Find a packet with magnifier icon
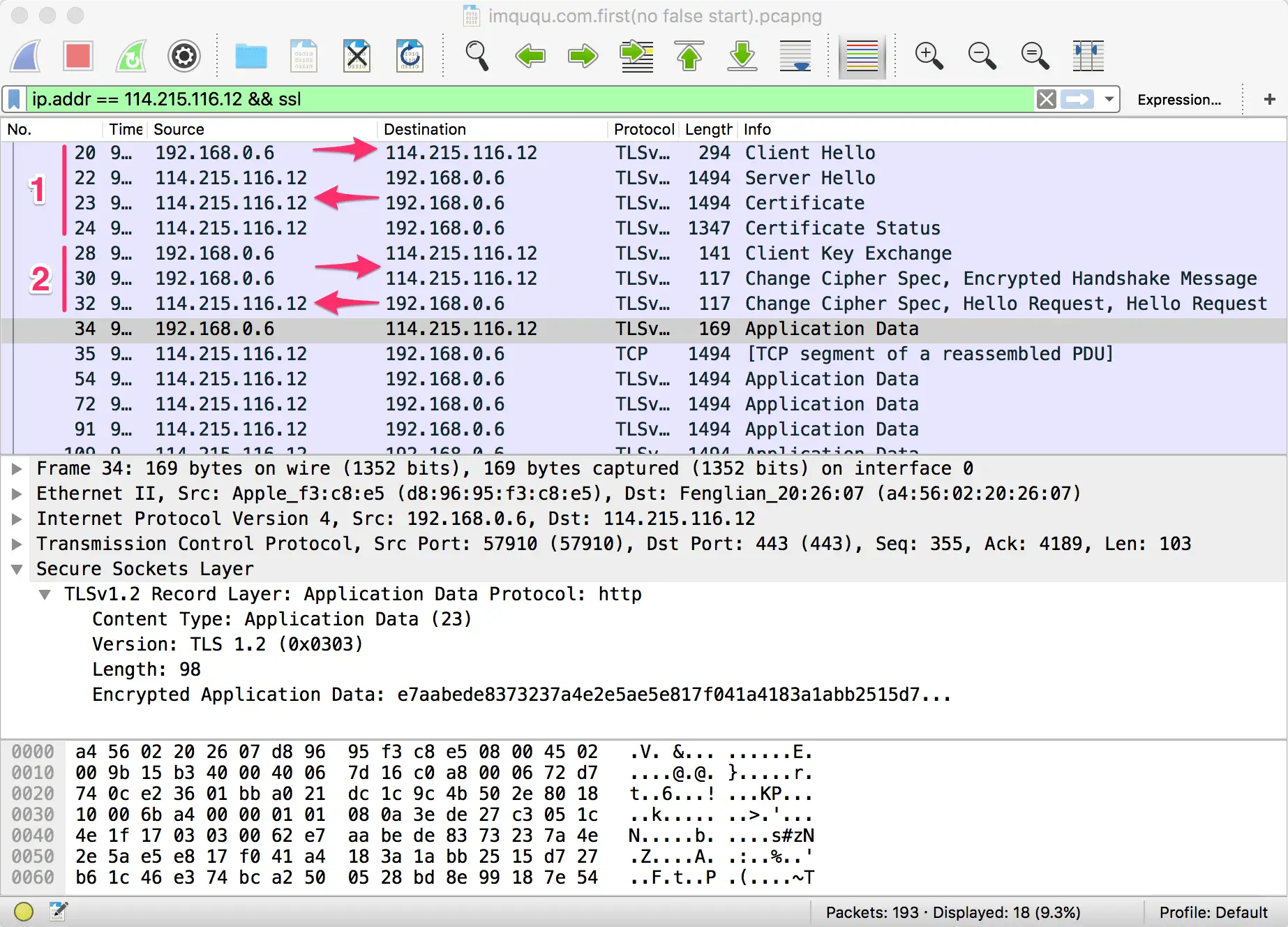Screen dimensions: 1288x927 pyautogui.click(x=477, y=56)
